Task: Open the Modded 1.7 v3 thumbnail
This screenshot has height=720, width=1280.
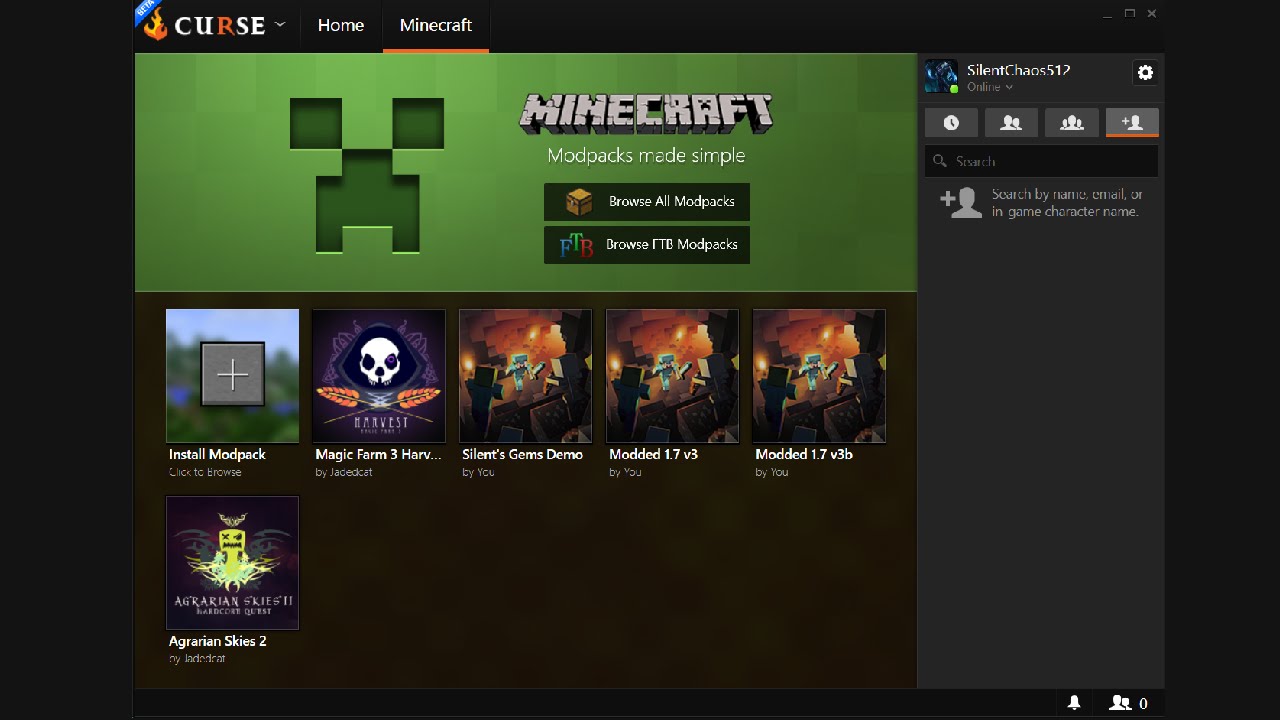Action: (672, 376)
